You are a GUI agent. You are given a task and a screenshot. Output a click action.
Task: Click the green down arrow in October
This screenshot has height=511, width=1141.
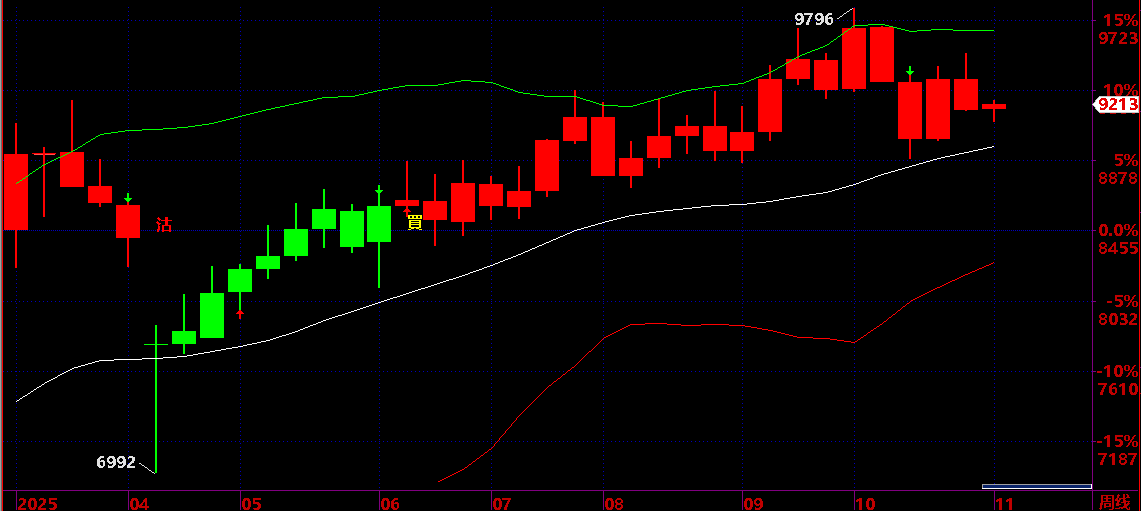click(910, 71)
